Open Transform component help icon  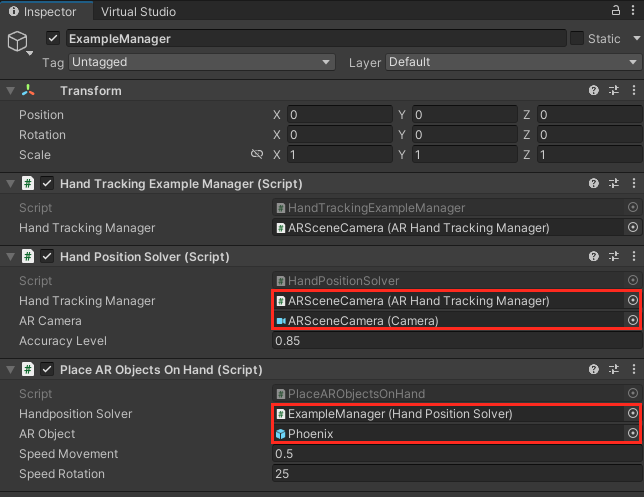[x=594, y=90]
